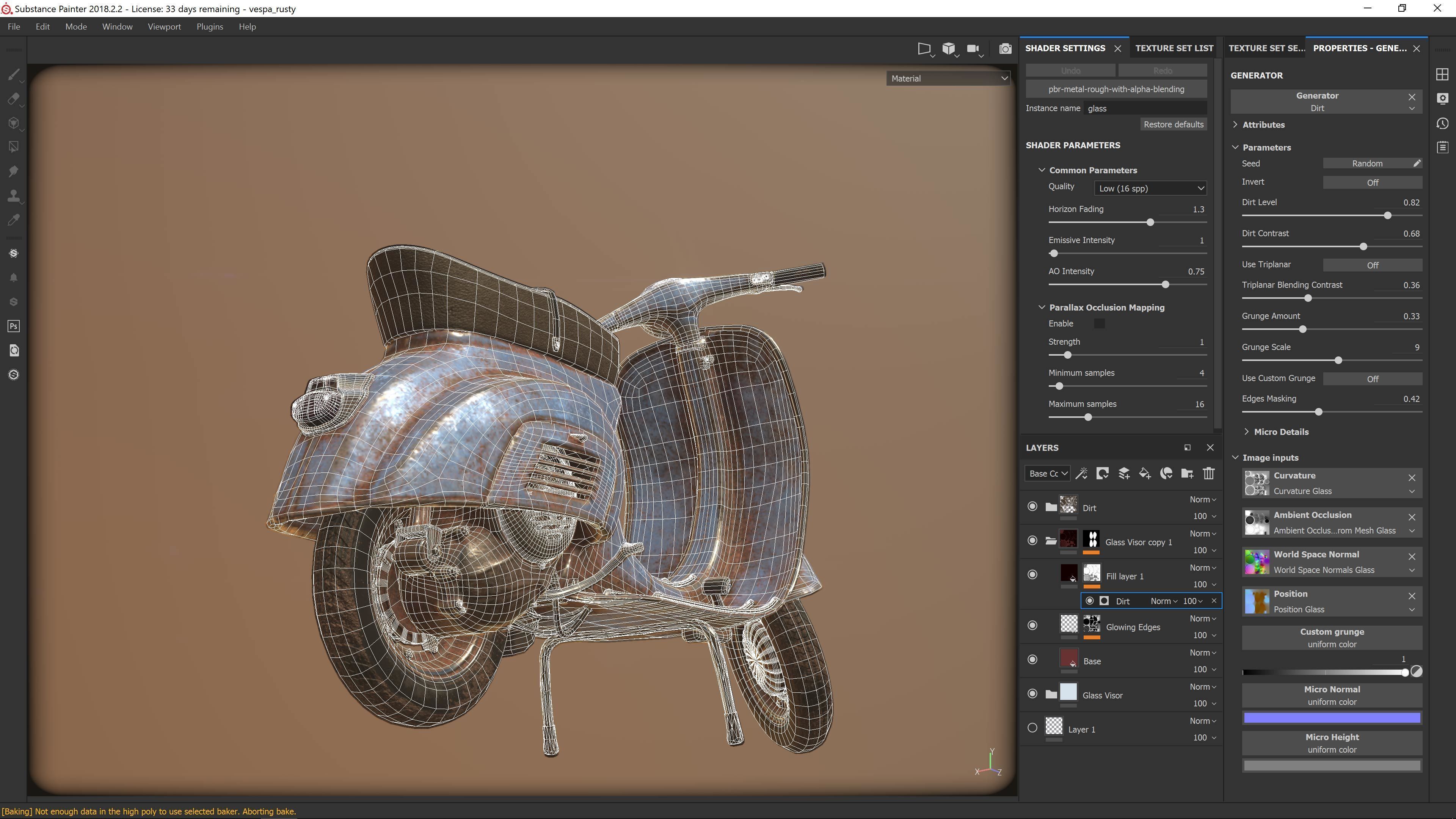Select the Clone stamp tool
This screenshot has width=1456, height=819.
coord(14,196)
